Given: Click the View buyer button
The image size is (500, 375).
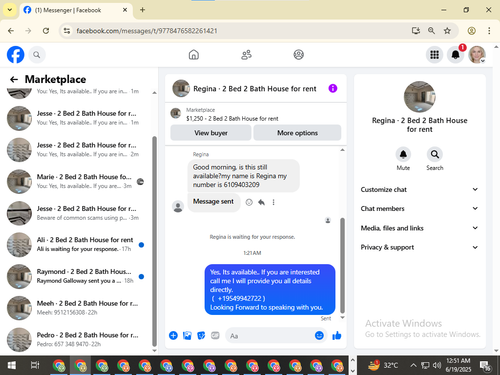Looking at the screenshot, I should click(x=211, y=133).
